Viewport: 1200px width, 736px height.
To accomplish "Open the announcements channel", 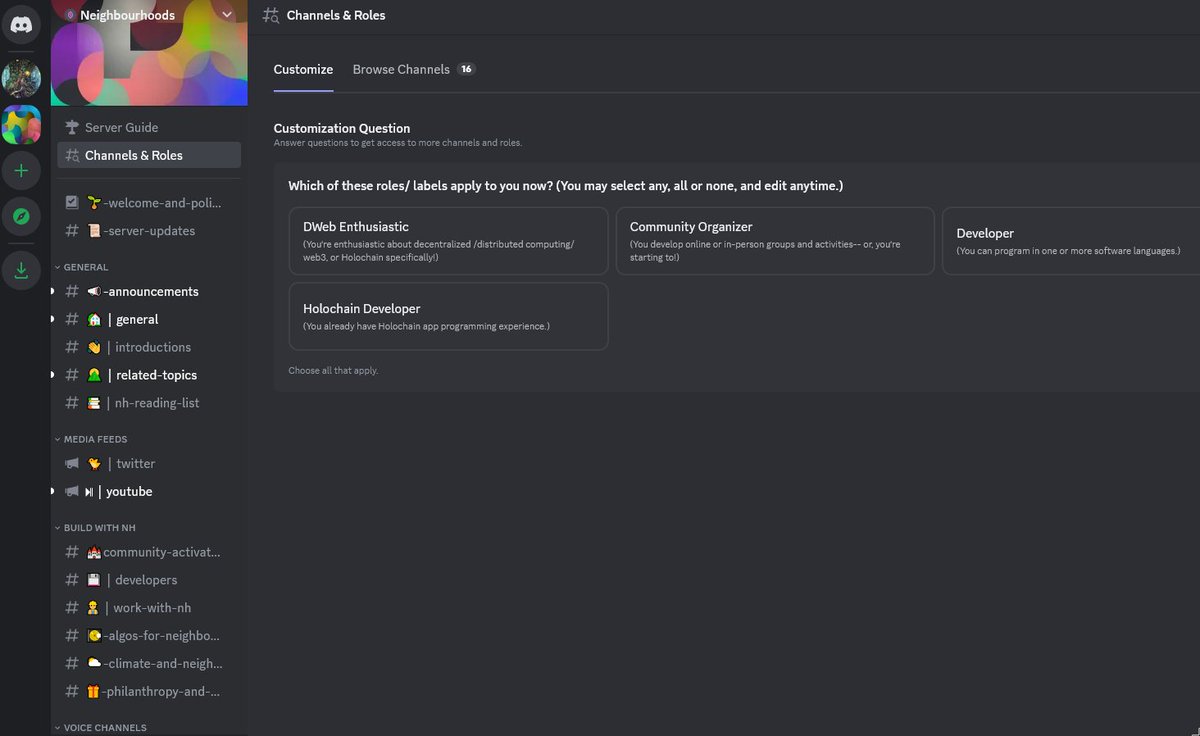I will pos(149,291).
